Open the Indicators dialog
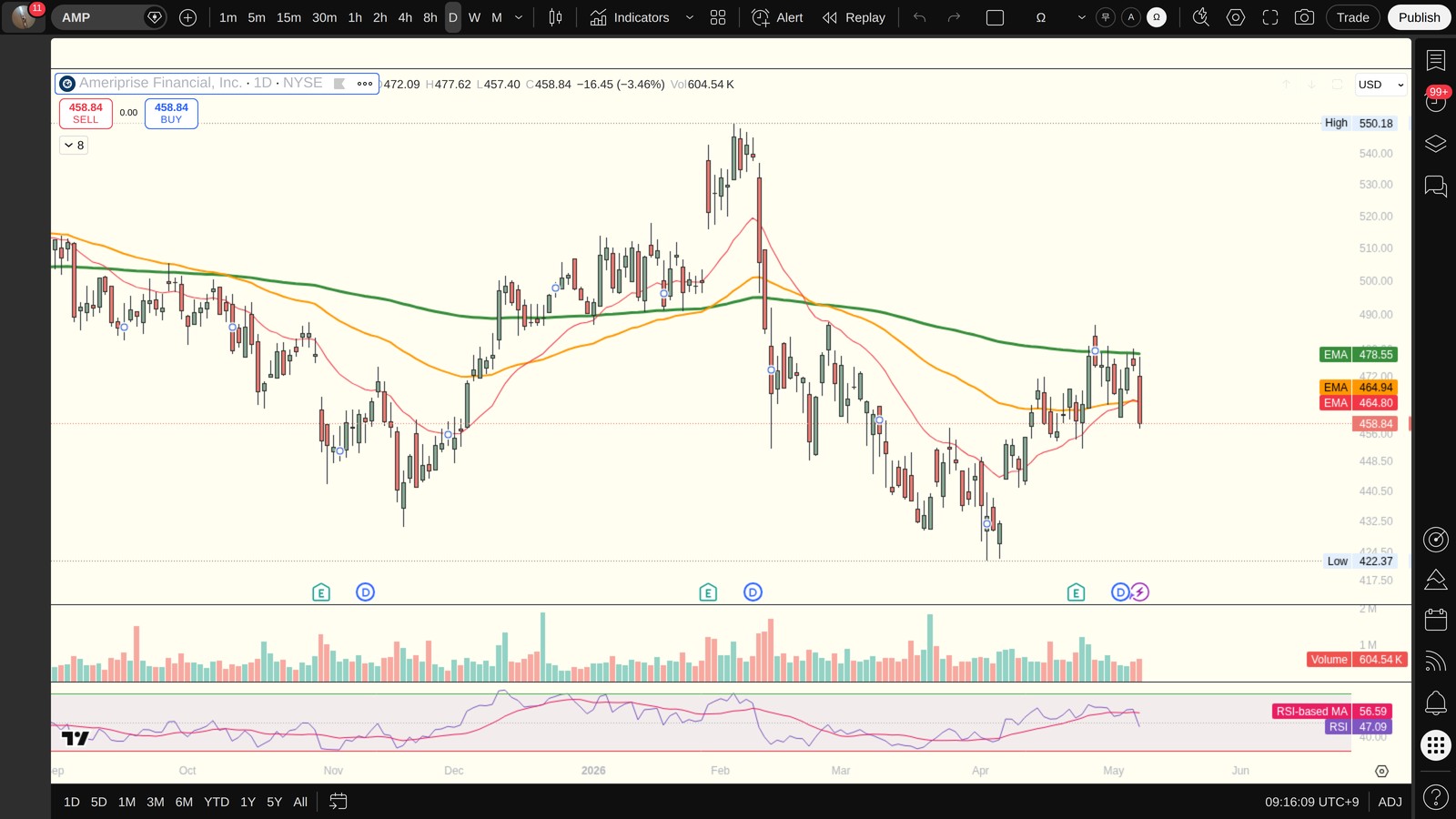 pyautogui.click(x=630, y=17)
